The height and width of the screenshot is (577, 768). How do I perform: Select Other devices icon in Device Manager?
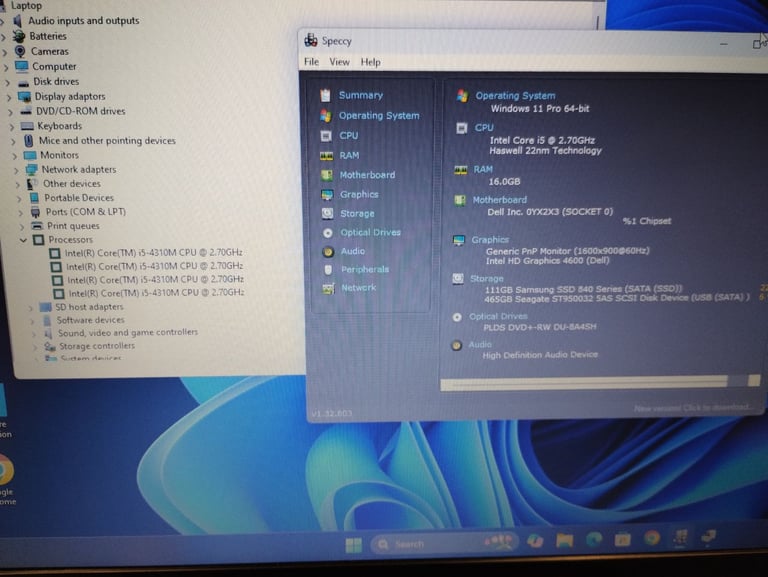(32, 184)
